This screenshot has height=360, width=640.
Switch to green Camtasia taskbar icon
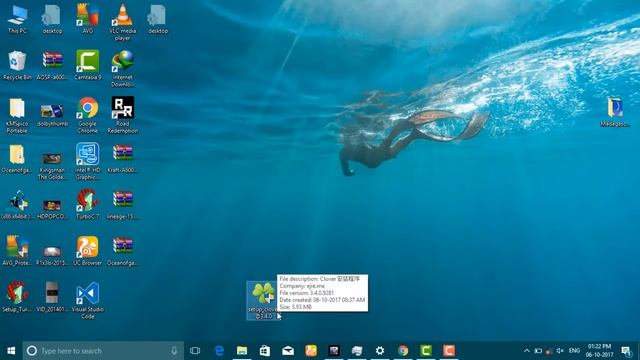click(426, 351)
